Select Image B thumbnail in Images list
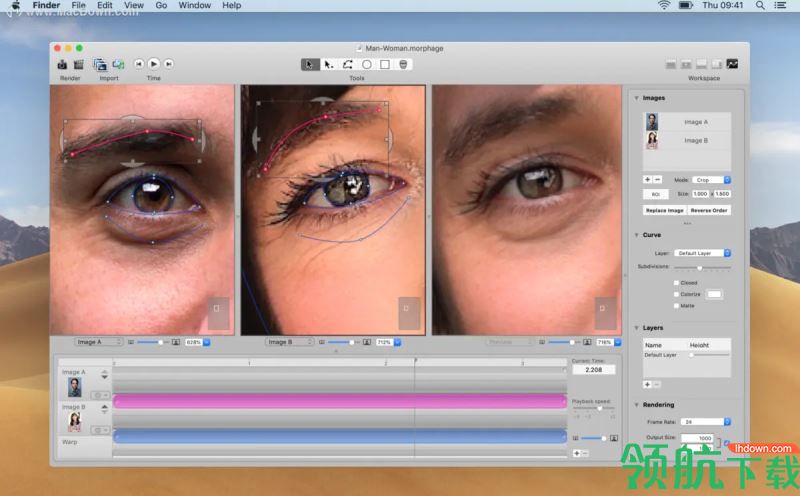Viewport: 800px width, 496px height. pyautogui.click(x=652, y=140)
